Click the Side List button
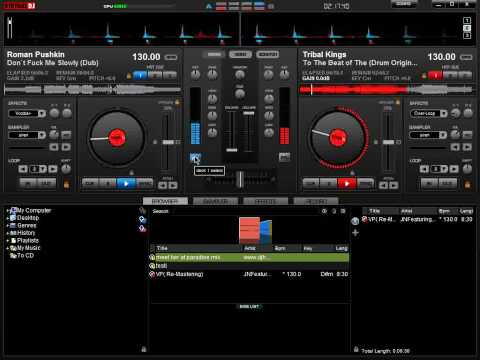 pos(249,306)
